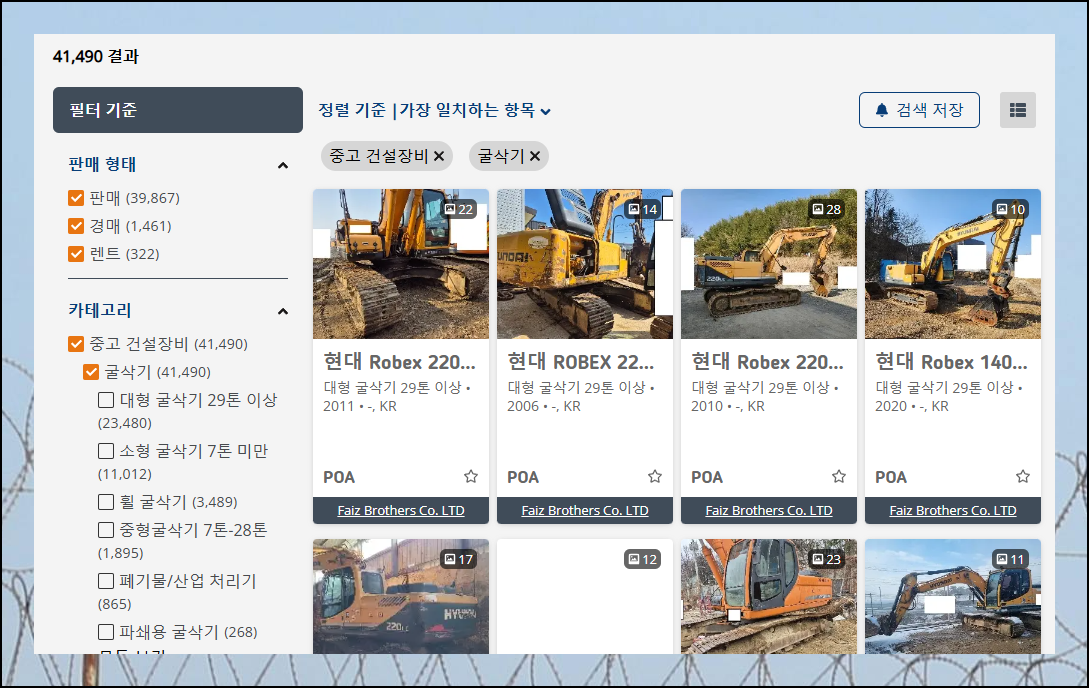Check the 폐기물/산업 처리기 checkbox
The image size is (1089, 688).
click(x=106, y=581)
